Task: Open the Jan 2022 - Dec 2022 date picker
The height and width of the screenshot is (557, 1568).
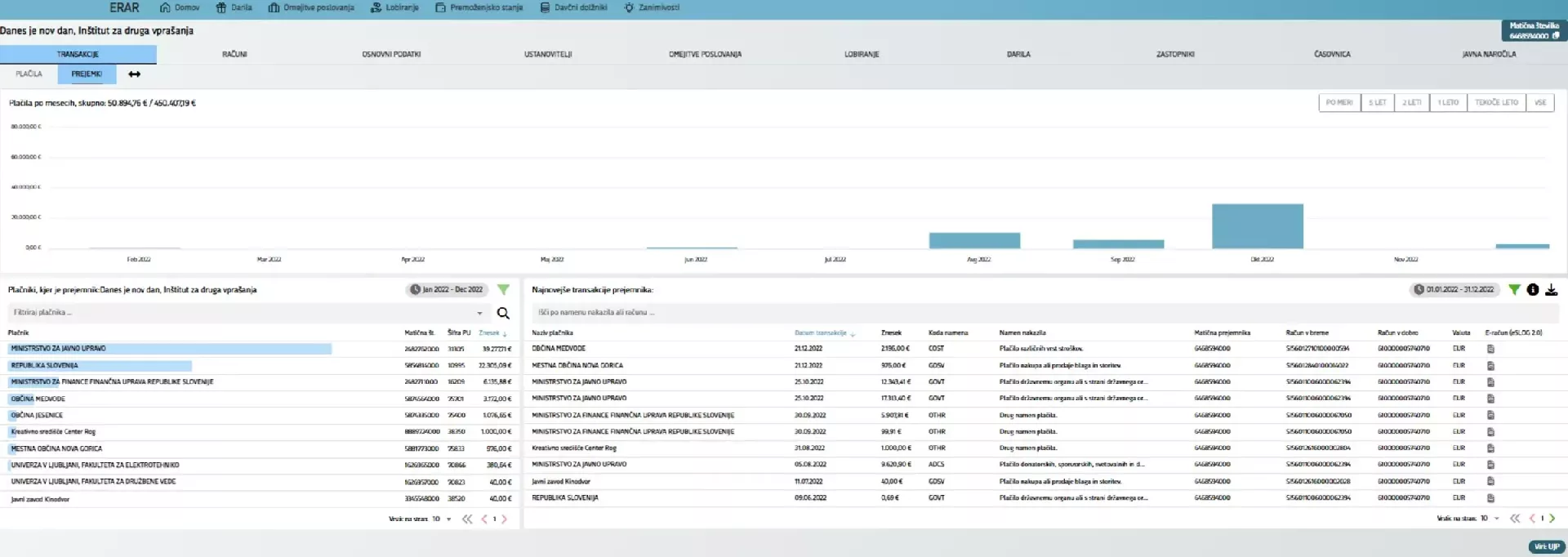Action: click(x=447, y=290)
